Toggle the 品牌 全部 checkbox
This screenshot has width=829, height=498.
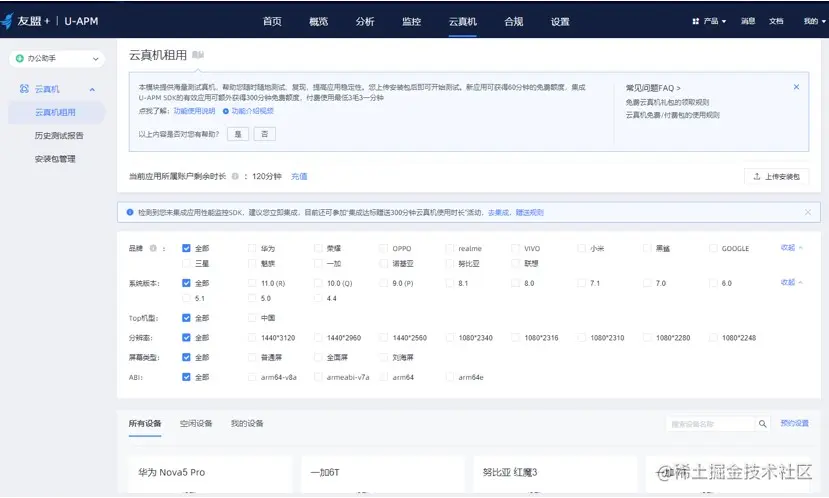[x=186, y=248]
